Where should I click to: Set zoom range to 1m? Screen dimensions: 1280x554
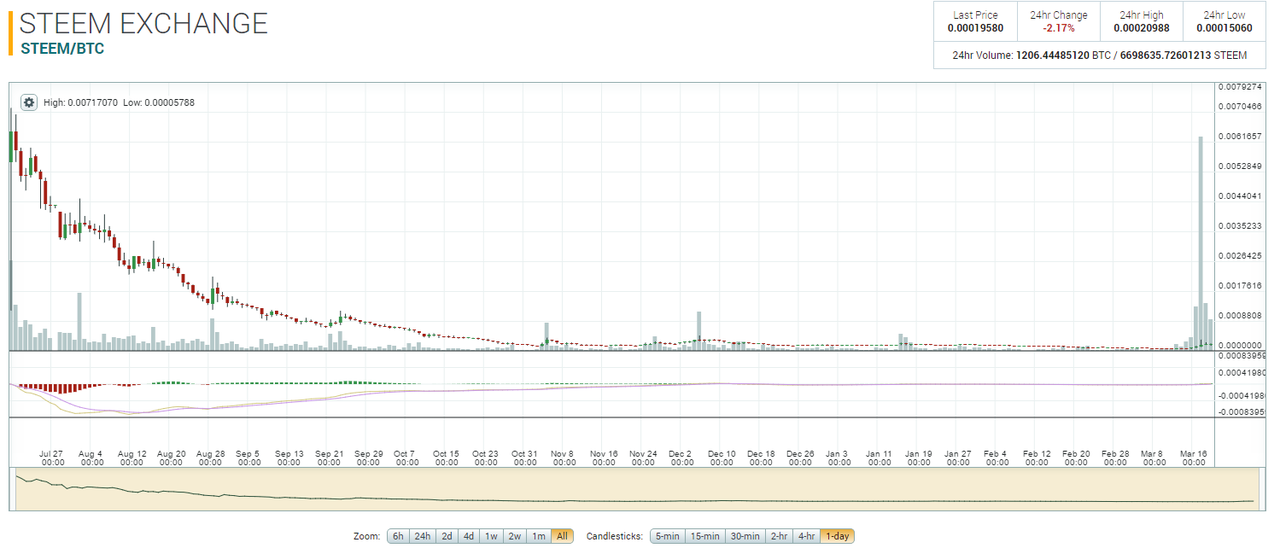pos(538,536)
